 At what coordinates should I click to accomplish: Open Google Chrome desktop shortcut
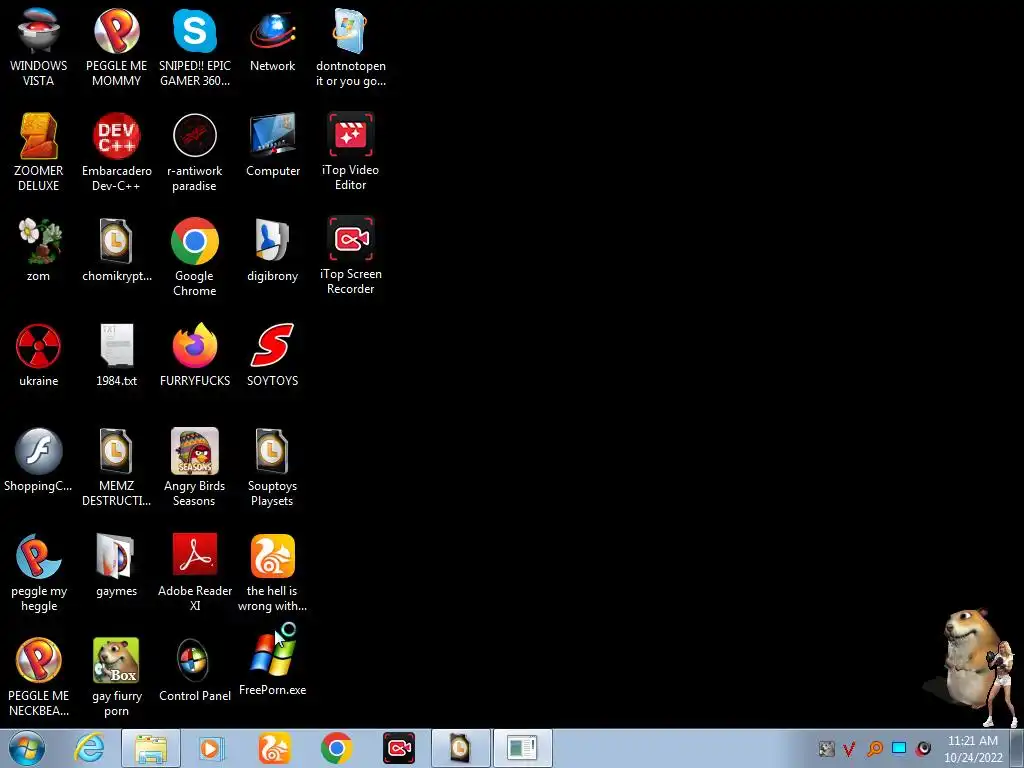195,257
